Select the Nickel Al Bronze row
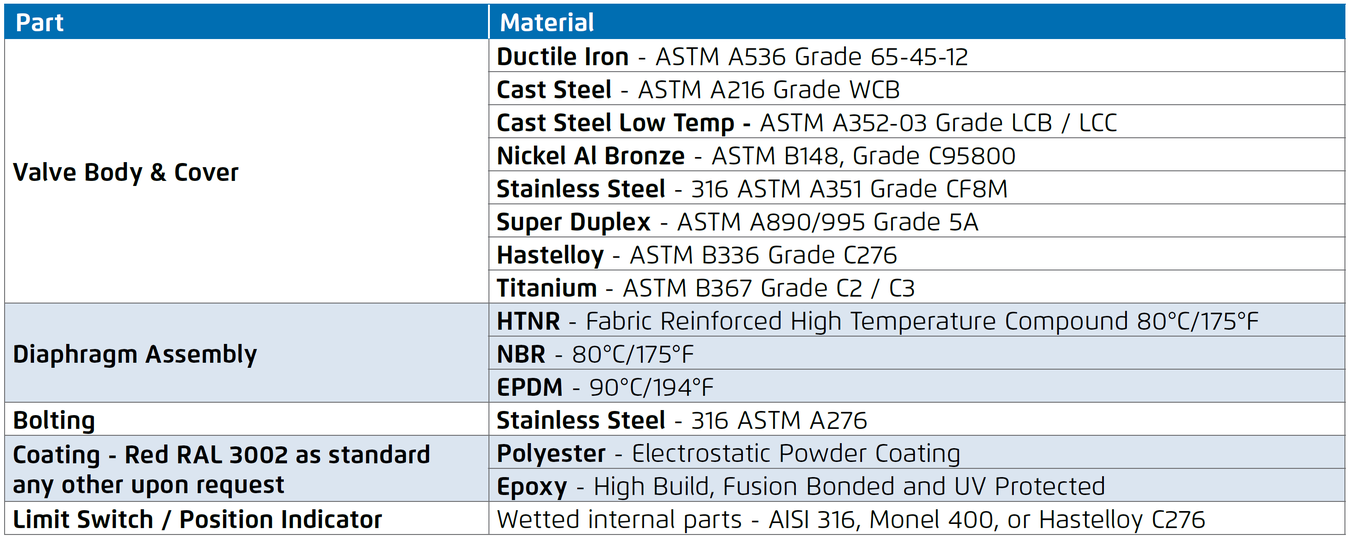This screenshot has width=1350, height=540. click(756, 156)
